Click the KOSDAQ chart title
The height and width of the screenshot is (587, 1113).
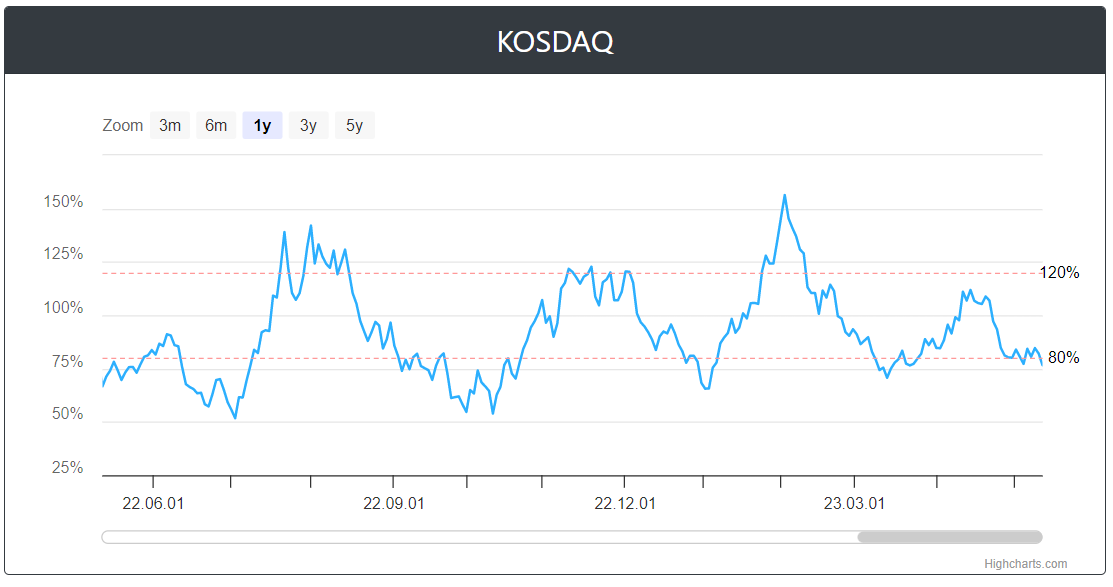pos(555,42)
